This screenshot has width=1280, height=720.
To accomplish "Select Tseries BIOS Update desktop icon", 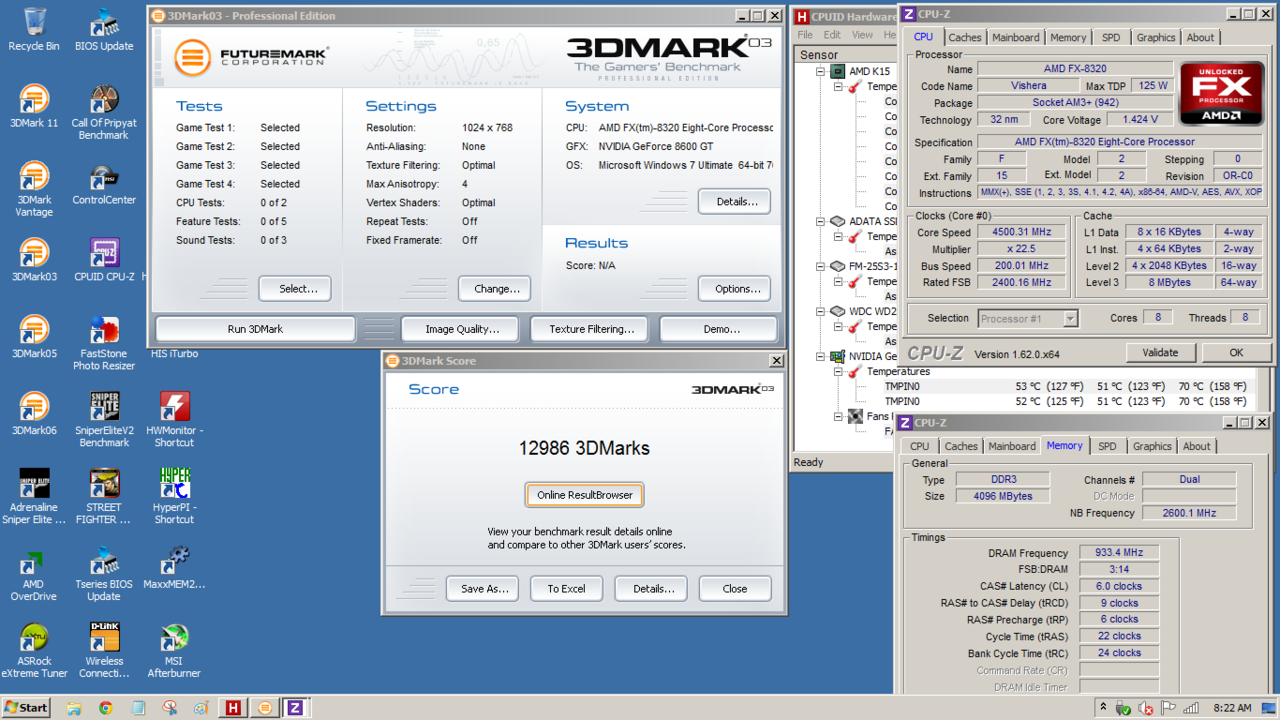I will [x=104, y=574].
